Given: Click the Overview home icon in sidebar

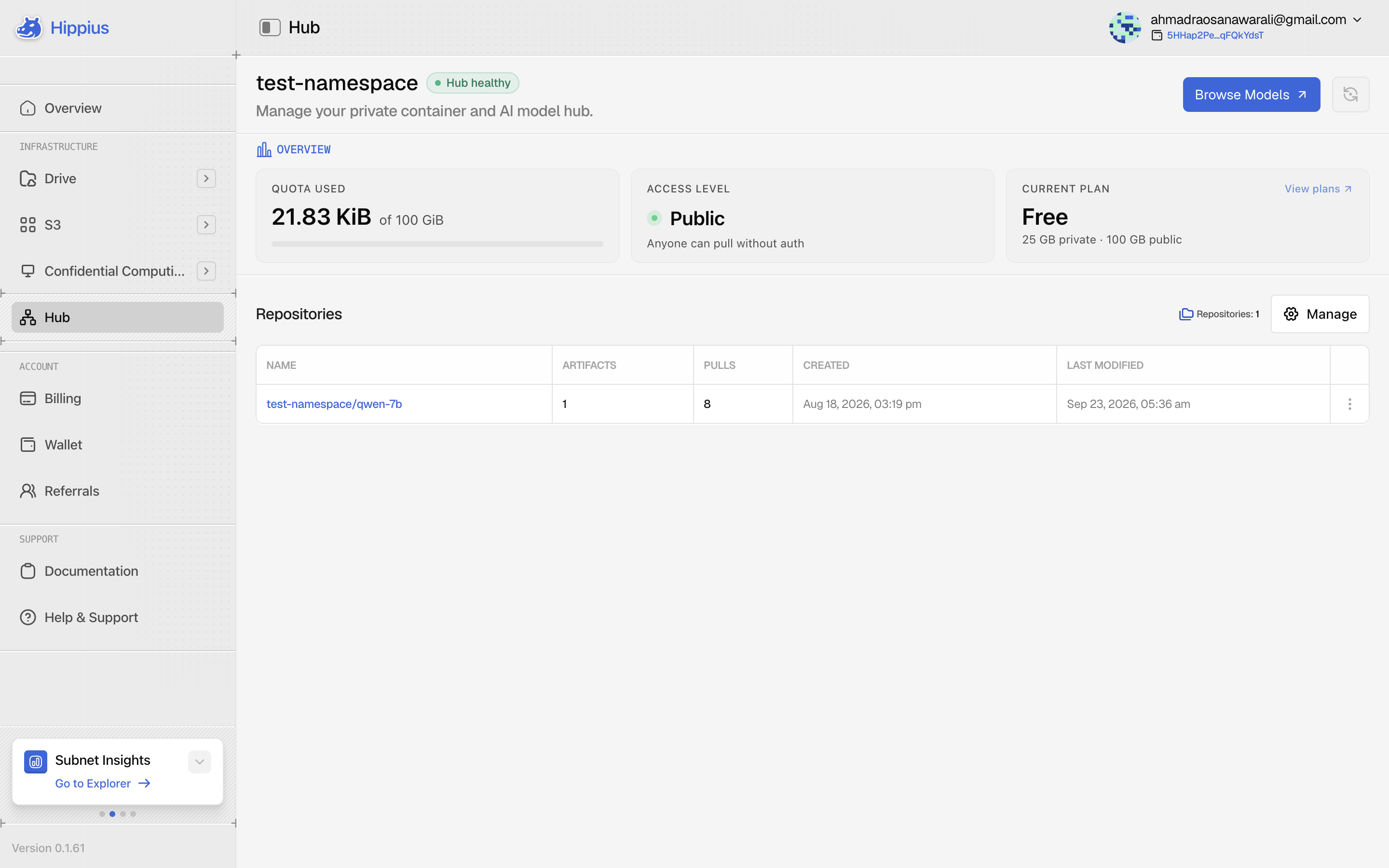Looking at the screenshot, I should click(x=27, y=108).
